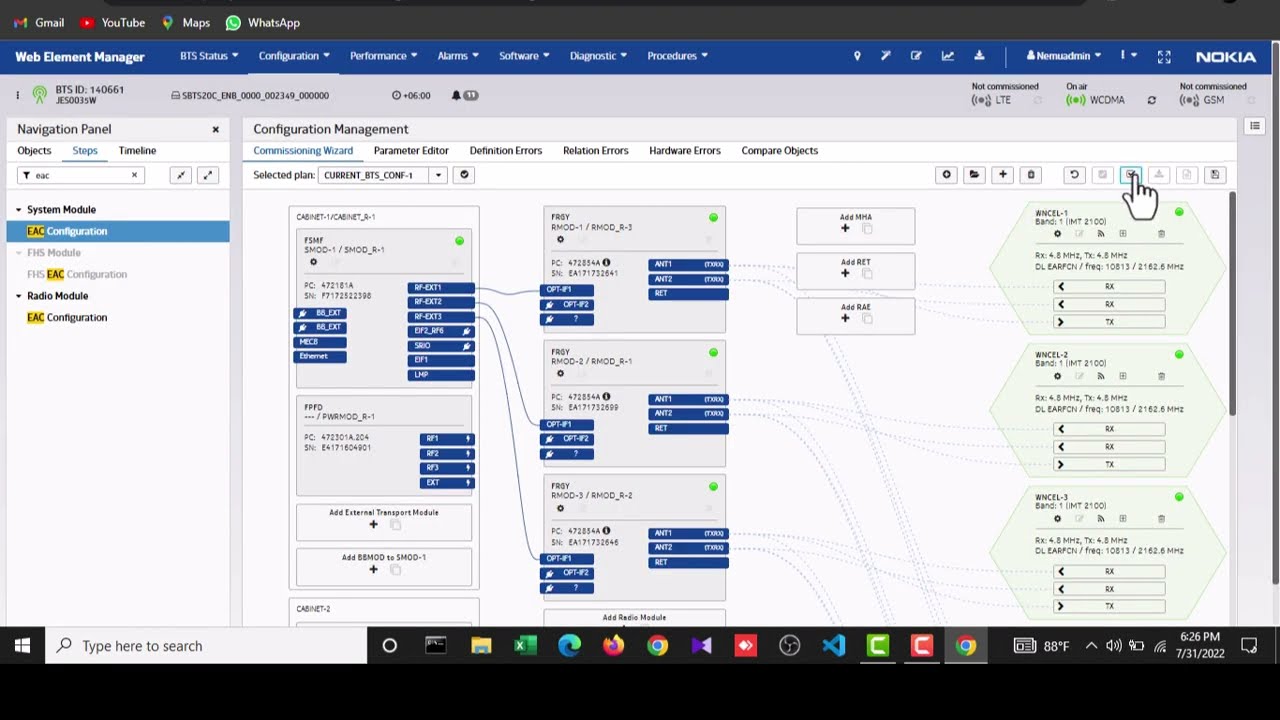1280x720 pixels.
Task: Open the Diagnostic menu
Action: pyautogui.click(x=598, y=56)
